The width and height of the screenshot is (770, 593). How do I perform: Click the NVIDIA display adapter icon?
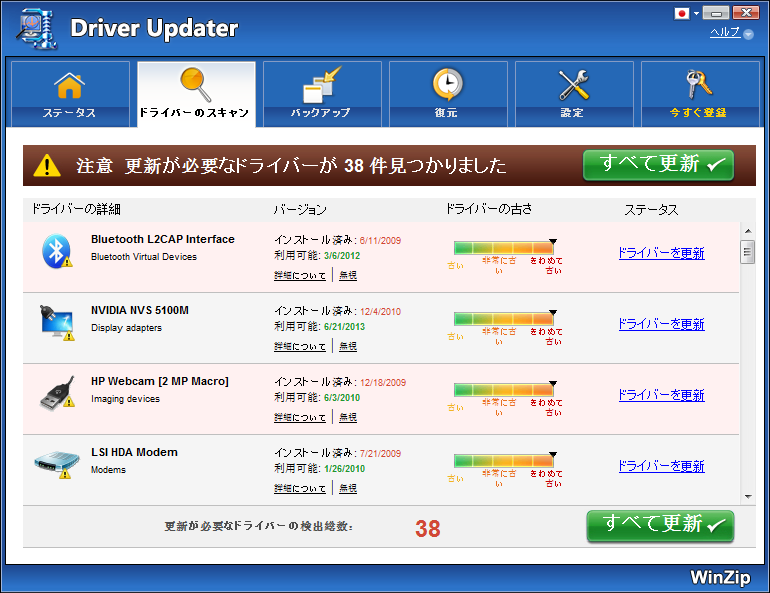click(x=57, y=322)
